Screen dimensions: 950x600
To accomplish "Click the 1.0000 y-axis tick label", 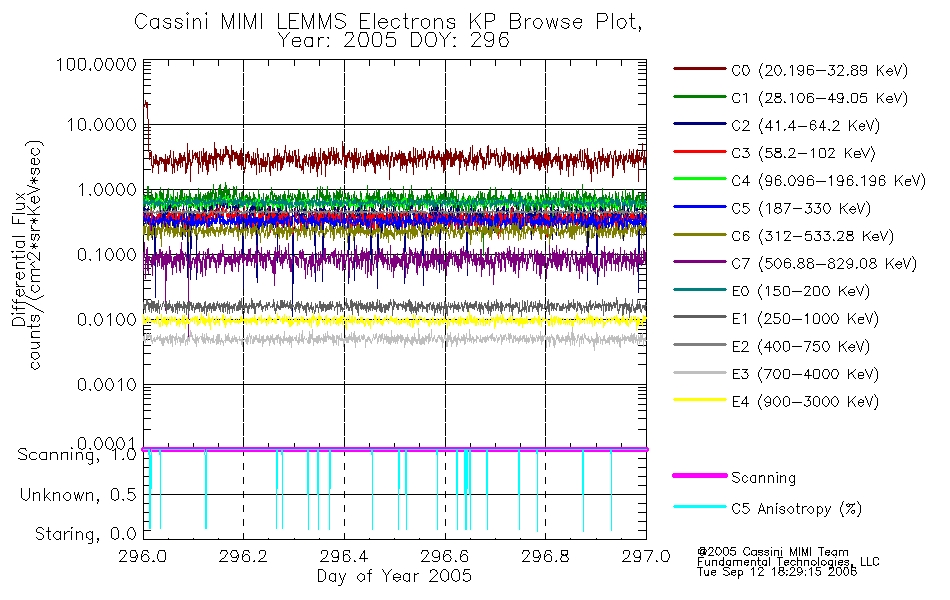I will pos(107,190).
